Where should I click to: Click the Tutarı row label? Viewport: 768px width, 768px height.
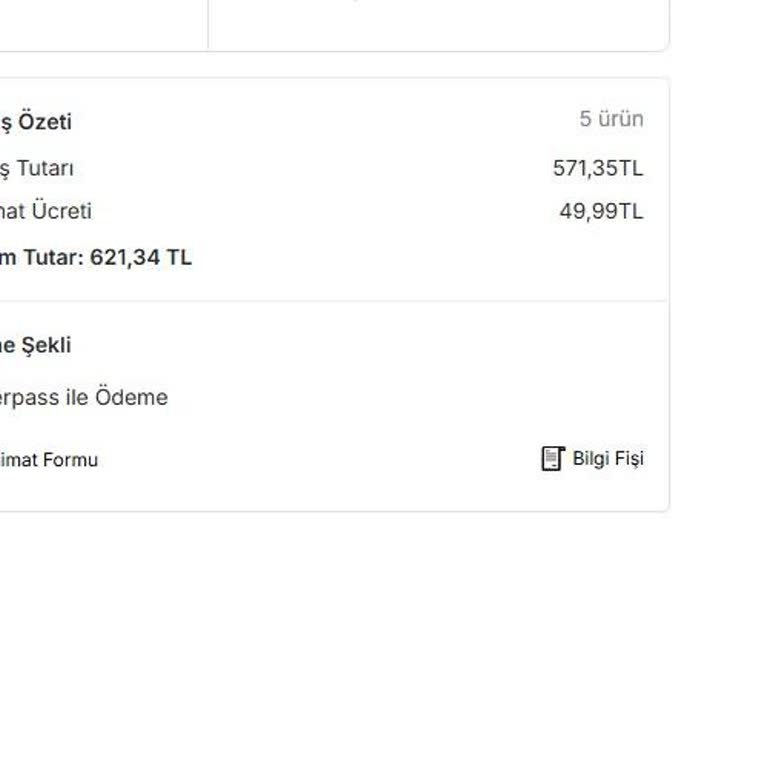[x=38, y=168]
